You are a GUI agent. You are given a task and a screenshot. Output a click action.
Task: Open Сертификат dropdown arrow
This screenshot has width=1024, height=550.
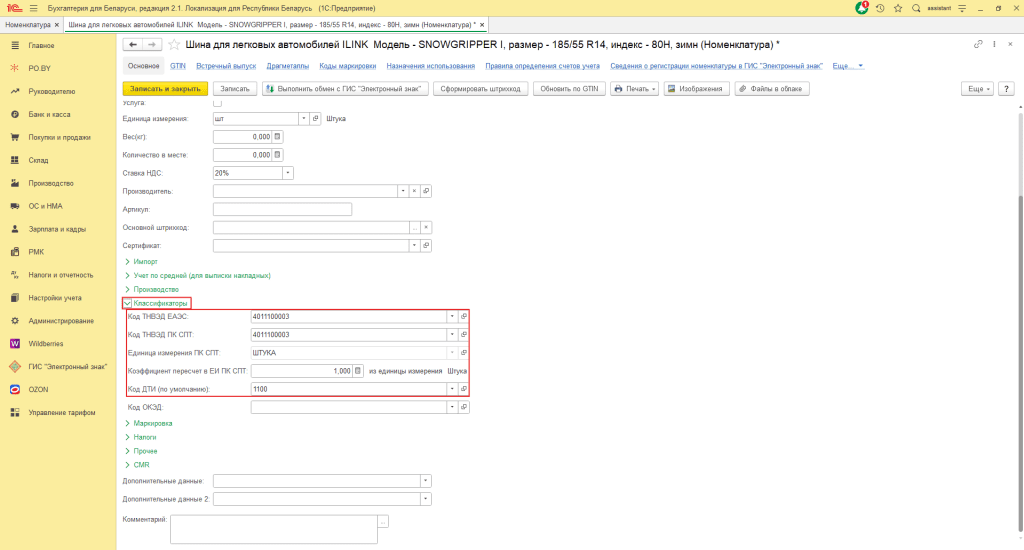(414, 246)
